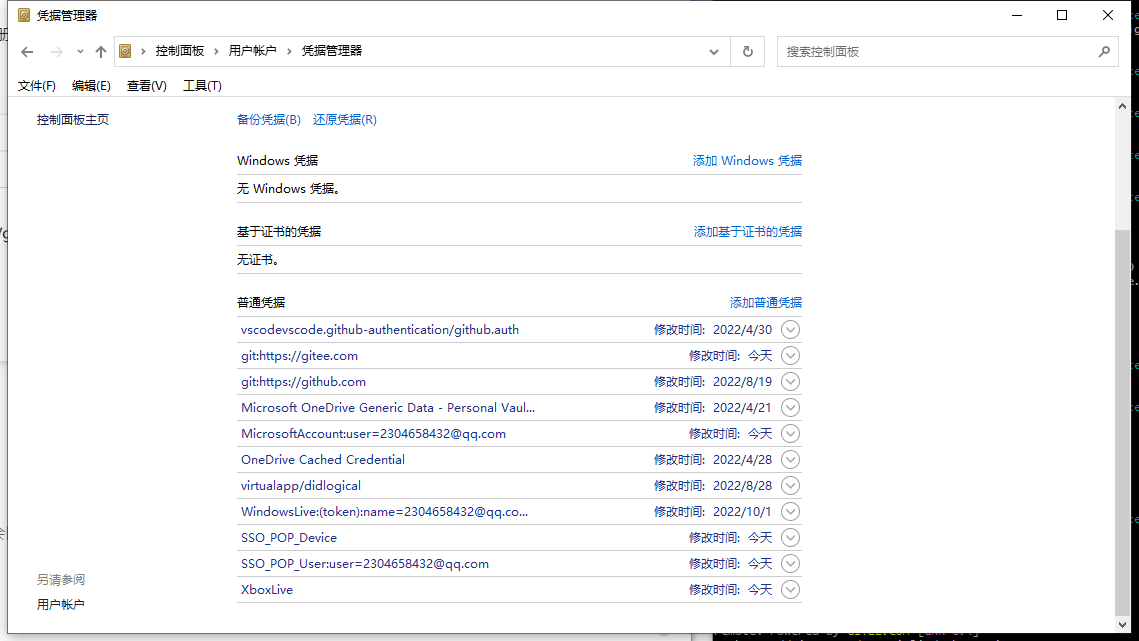Click the forward navigation arrow
This screenshot has width=1139, height=641.
[x=56, y=52]
